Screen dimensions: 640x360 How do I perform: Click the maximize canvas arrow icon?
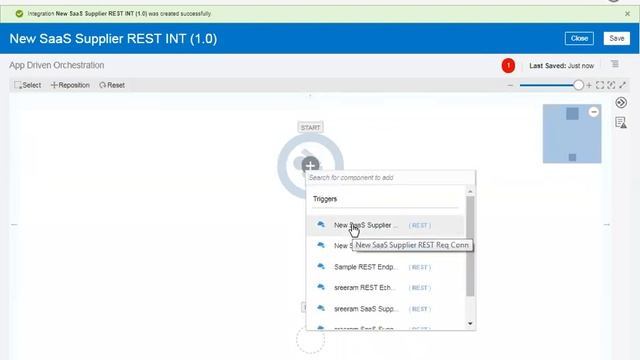(x=622, y=85)
